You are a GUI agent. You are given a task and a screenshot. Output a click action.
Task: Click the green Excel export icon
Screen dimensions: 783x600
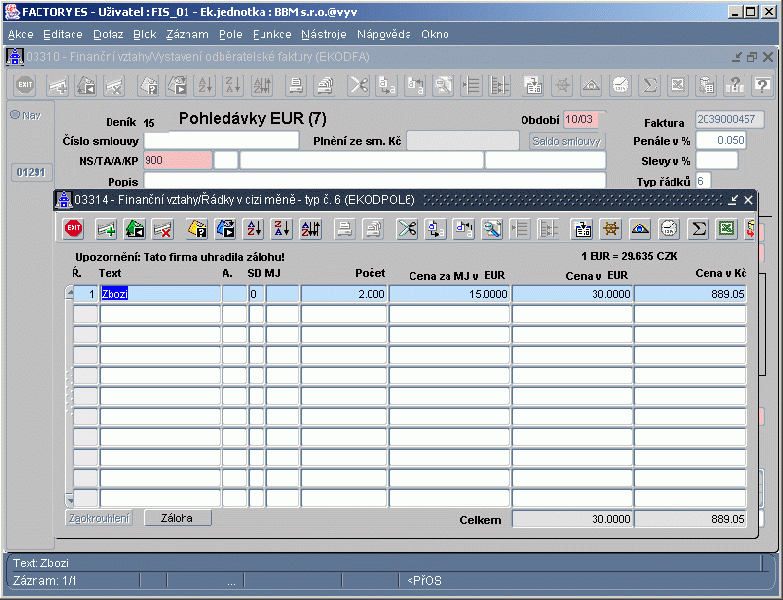pyautogui.click(x=726, y=229)
